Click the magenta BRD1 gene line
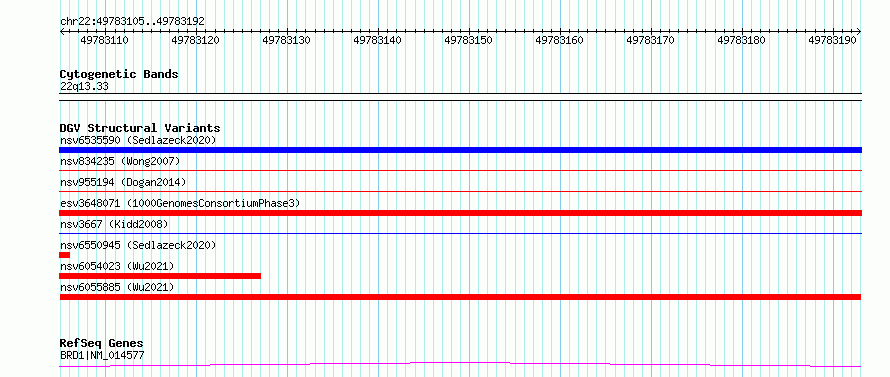Image resolution: width=890 pixels, height=377 pixels. click(x=460, y=365)
